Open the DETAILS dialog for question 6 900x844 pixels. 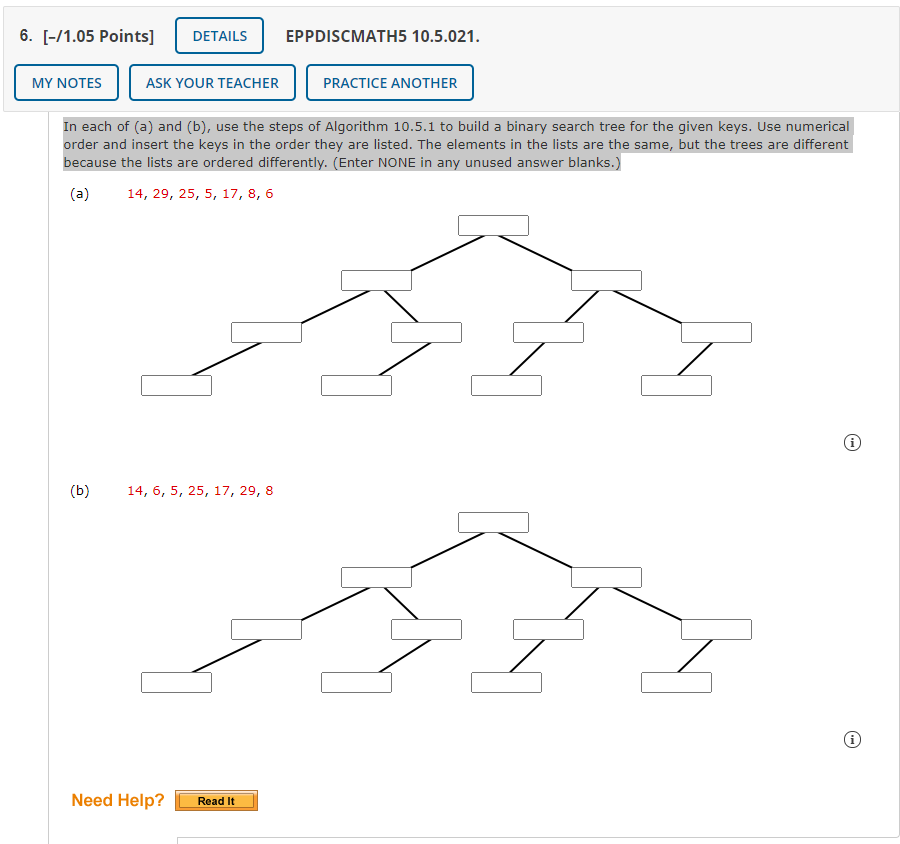(x=219, y=35)
